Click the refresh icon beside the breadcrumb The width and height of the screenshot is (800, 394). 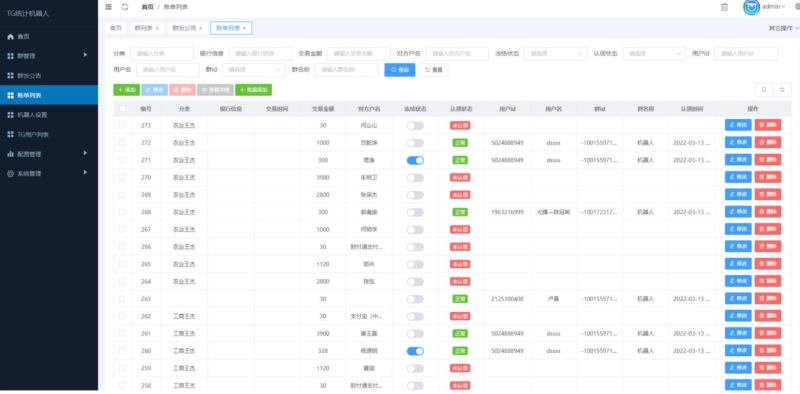[124, 7]
